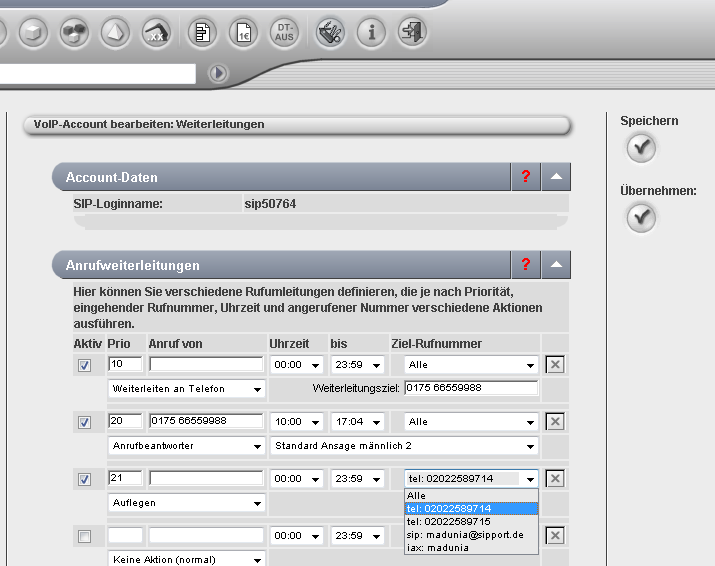715x566 pixels.
Task: Close the open tel: 02022589714 combo box
Action: coord(471,479)
